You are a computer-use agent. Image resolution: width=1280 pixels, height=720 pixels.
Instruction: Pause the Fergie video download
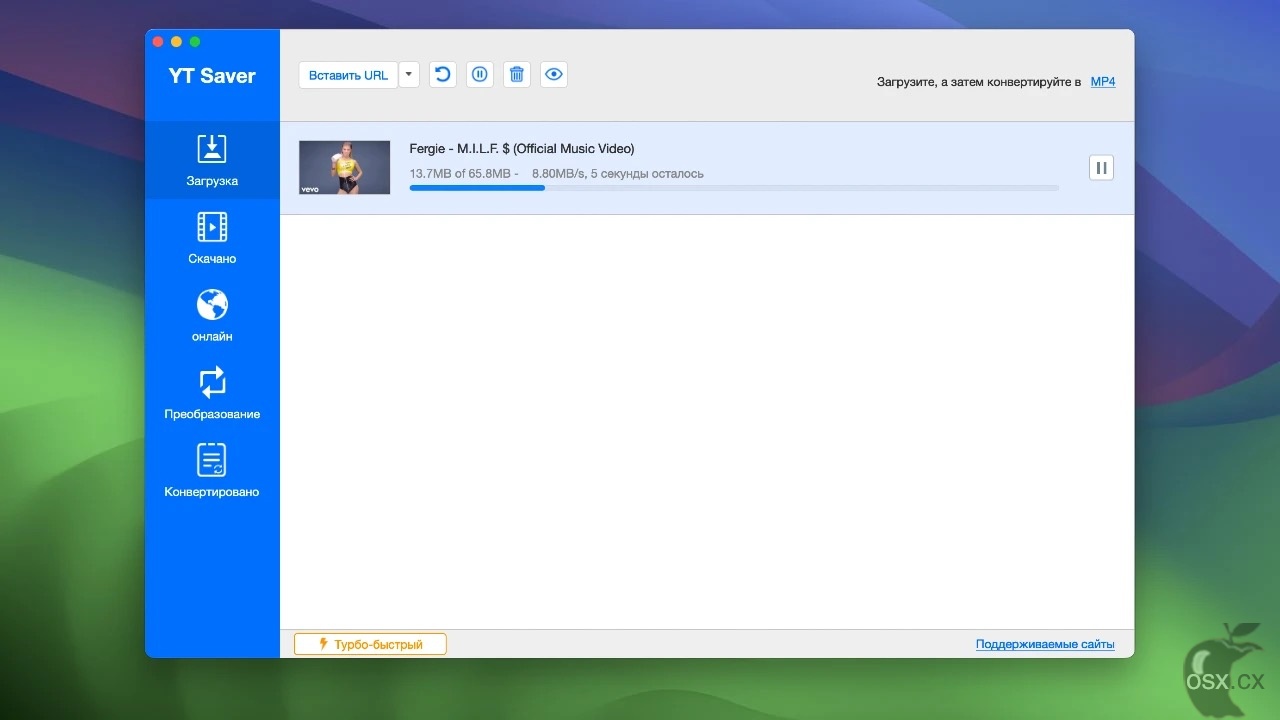(x=1101, y=168)
